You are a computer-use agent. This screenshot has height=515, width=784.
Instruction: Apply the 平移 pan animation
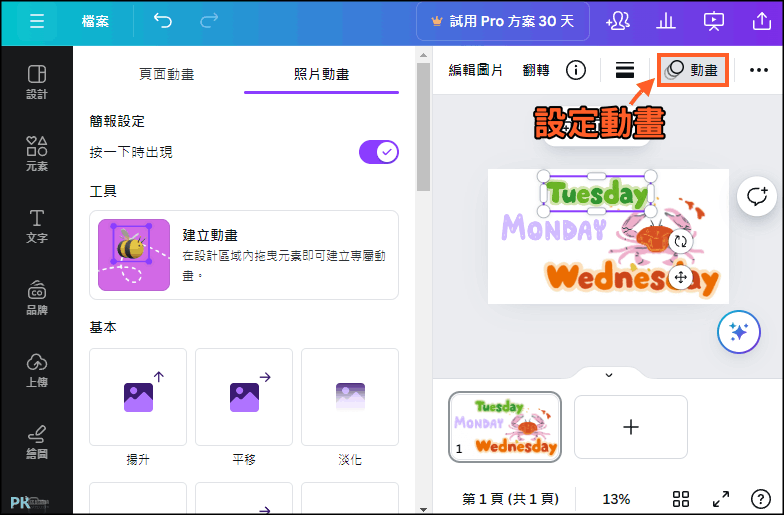[x=244, y=397]
